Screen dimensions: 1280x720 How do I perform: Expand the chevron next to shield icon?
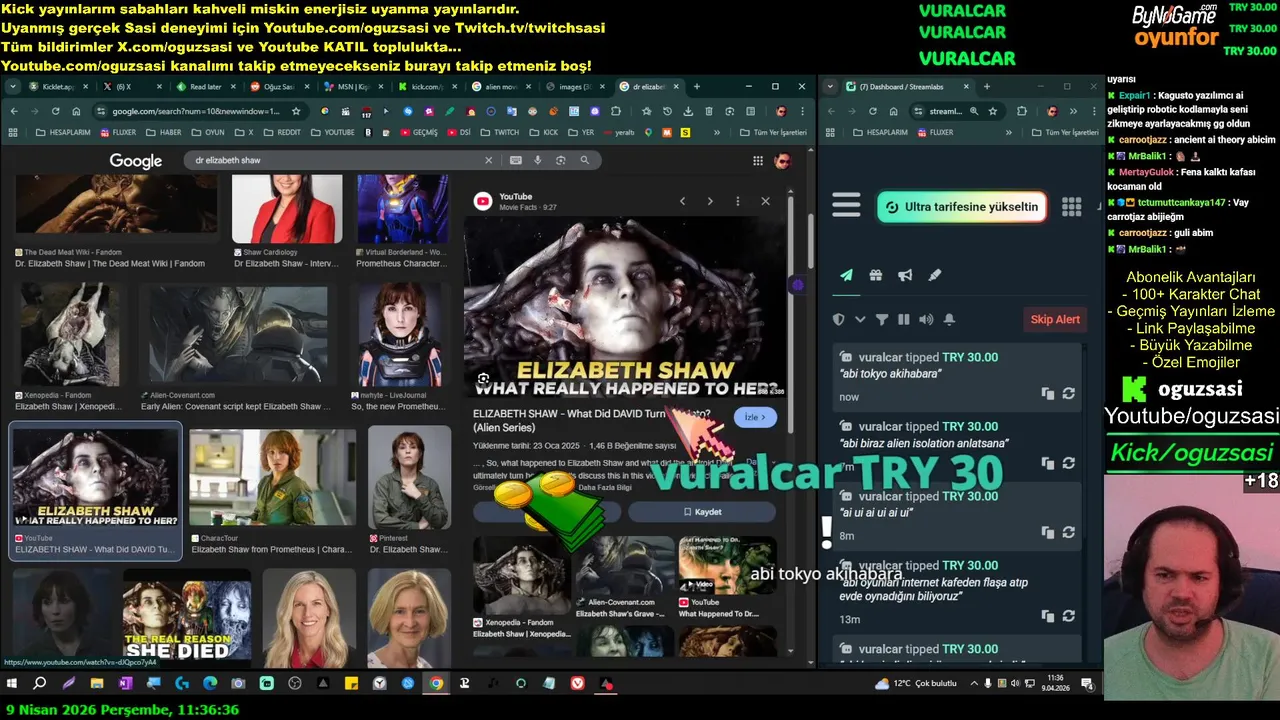click(x=860, y=319)
